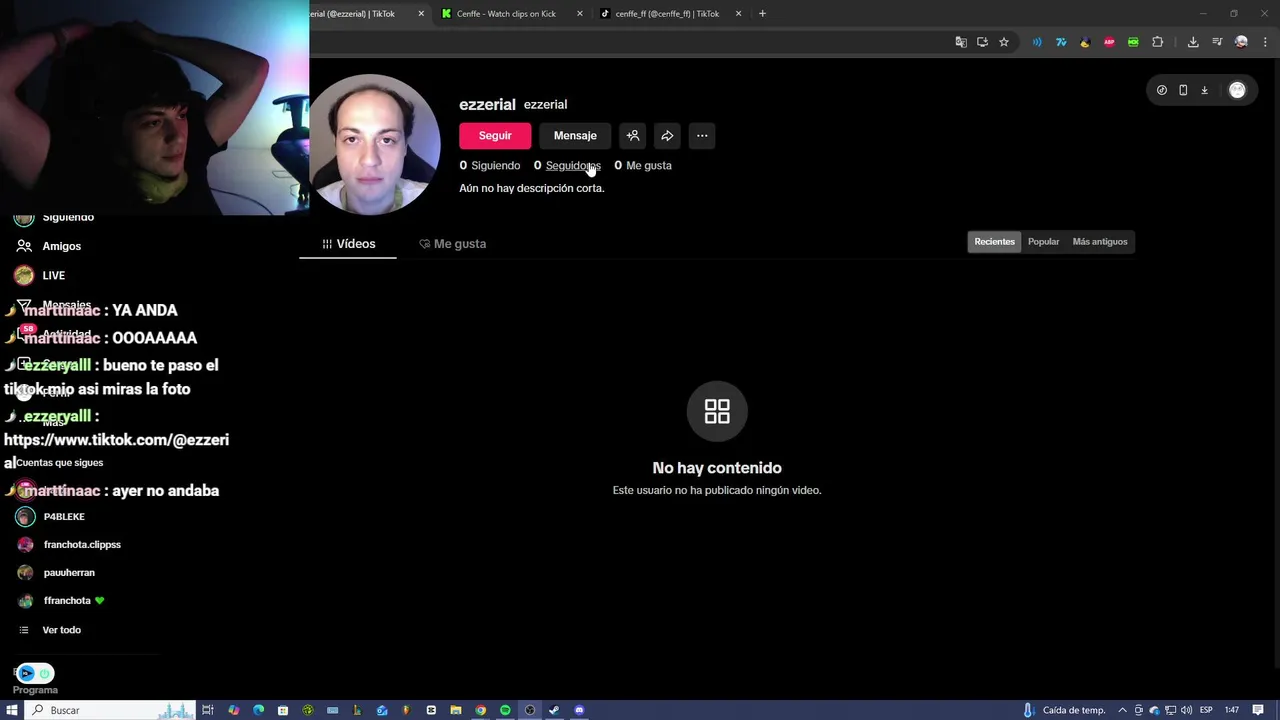Click the penguin extension icon
Image resolution: width=1280 pixels, height=720 pixels.
tap(1085, 42)
